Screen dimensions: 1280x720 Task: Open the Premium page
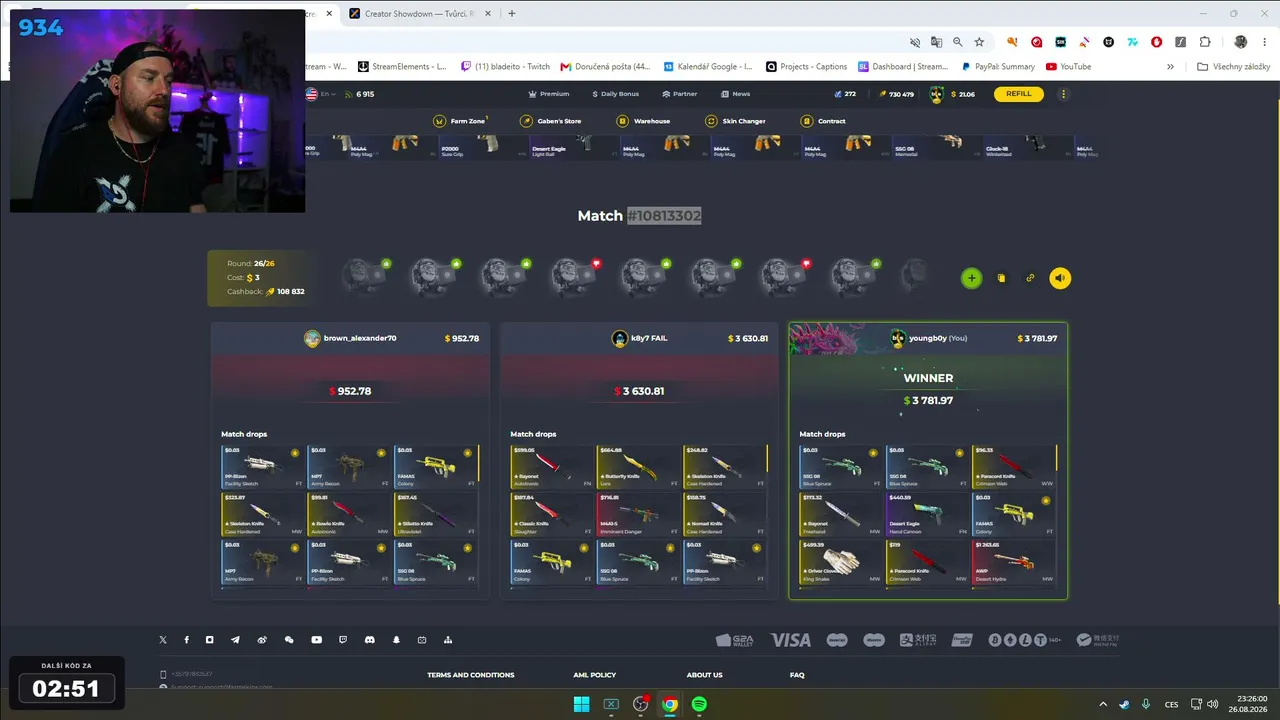point(548,94)
